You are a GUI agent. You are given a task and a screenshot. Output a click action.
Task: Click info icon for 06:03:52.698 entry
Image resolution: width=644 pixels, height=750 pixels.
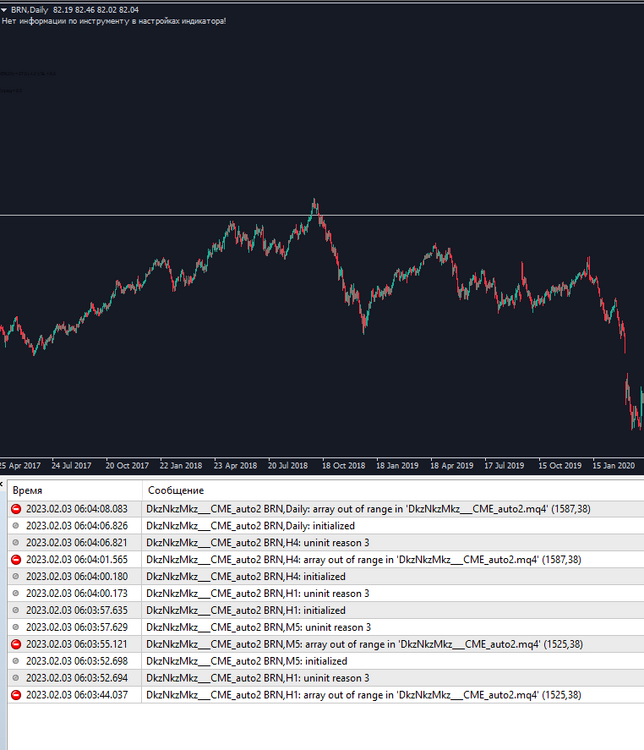pos(16,661)
